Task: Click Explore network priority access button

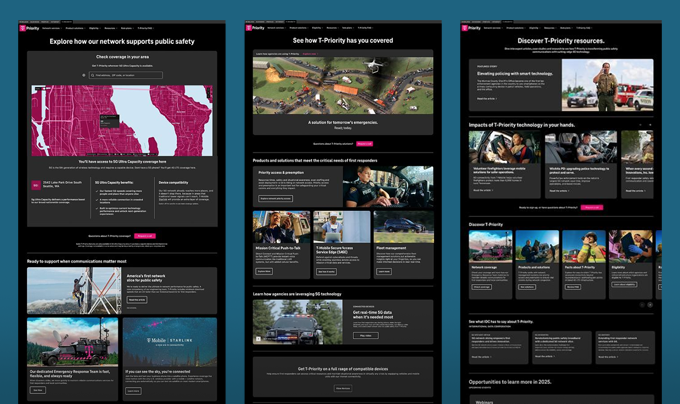Action: pyautogui.click(x=275, y=199)
